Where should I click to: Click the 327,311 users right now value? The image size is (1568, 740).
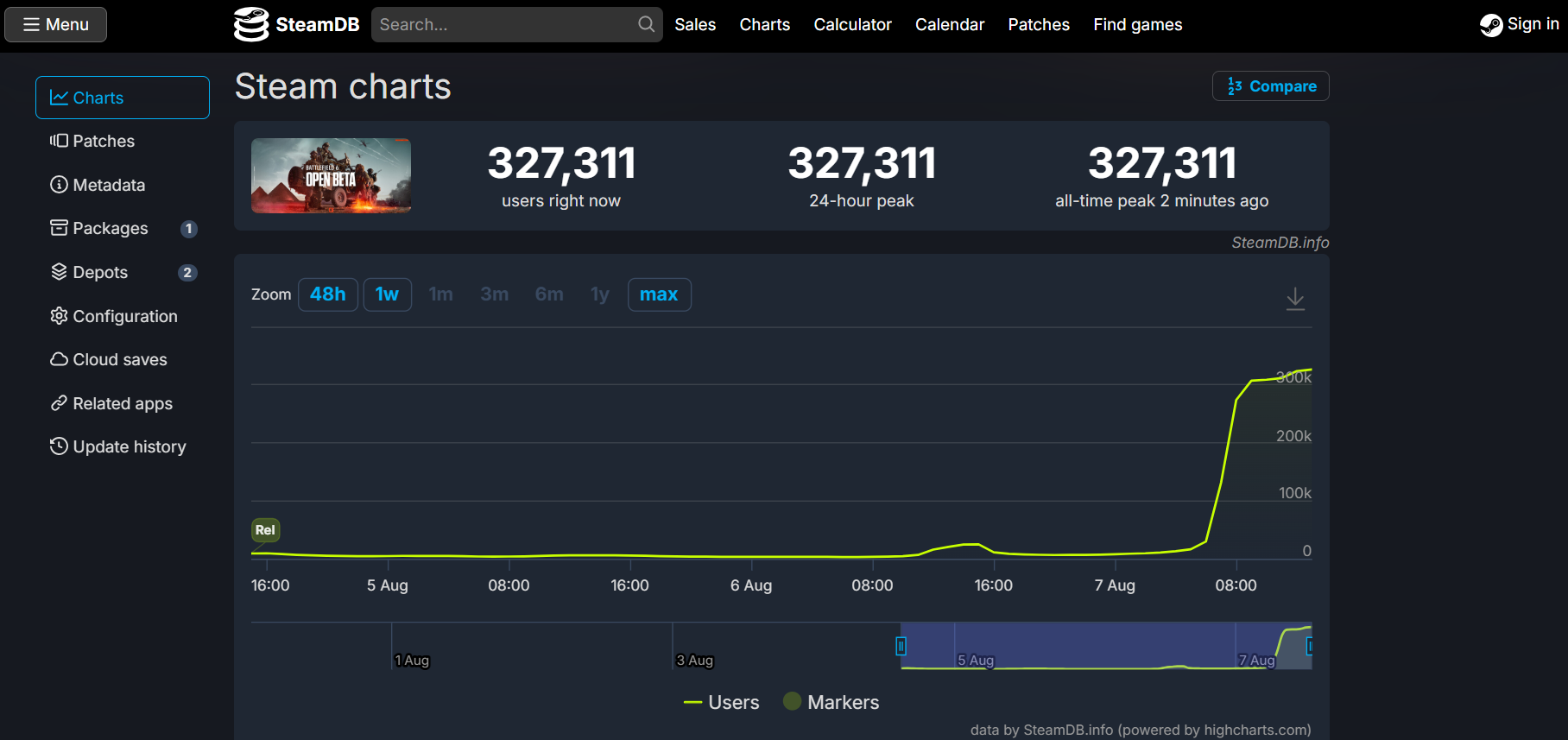561,163
